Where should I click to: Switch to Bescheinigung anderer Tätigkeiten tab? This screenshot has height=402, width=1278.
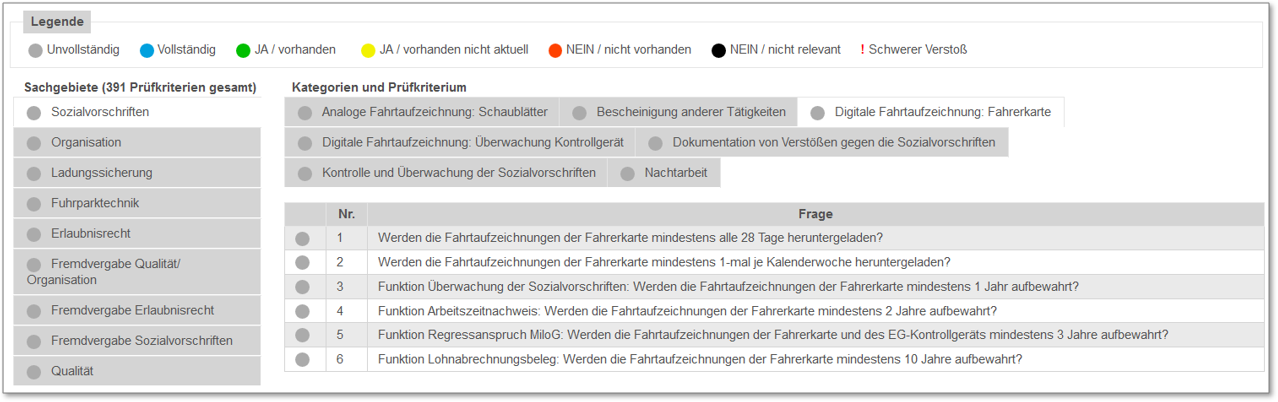point(679,112)
